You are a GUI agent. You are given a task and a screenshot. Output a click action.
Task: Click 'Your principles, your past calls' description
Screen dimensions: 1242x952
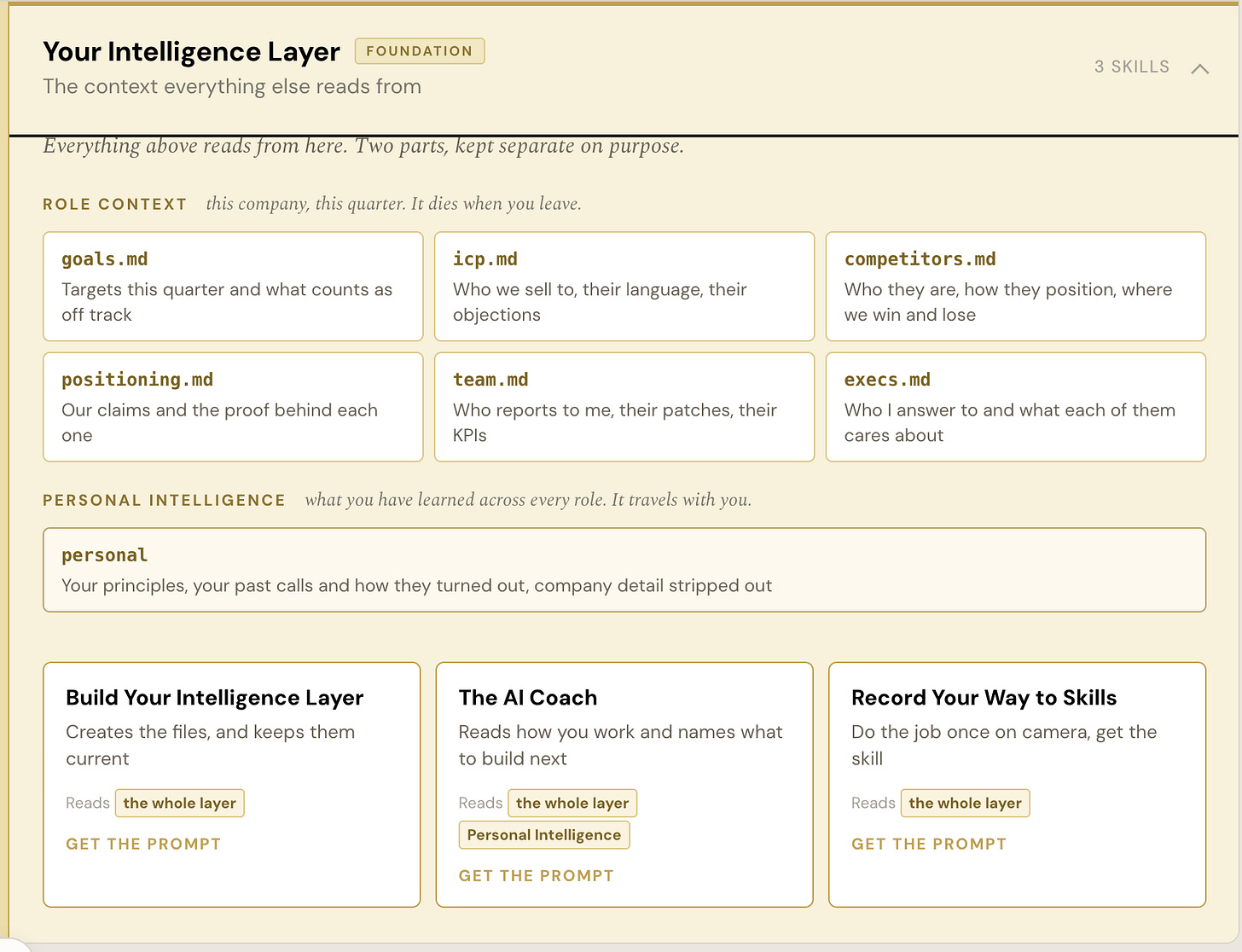point(416,585)
